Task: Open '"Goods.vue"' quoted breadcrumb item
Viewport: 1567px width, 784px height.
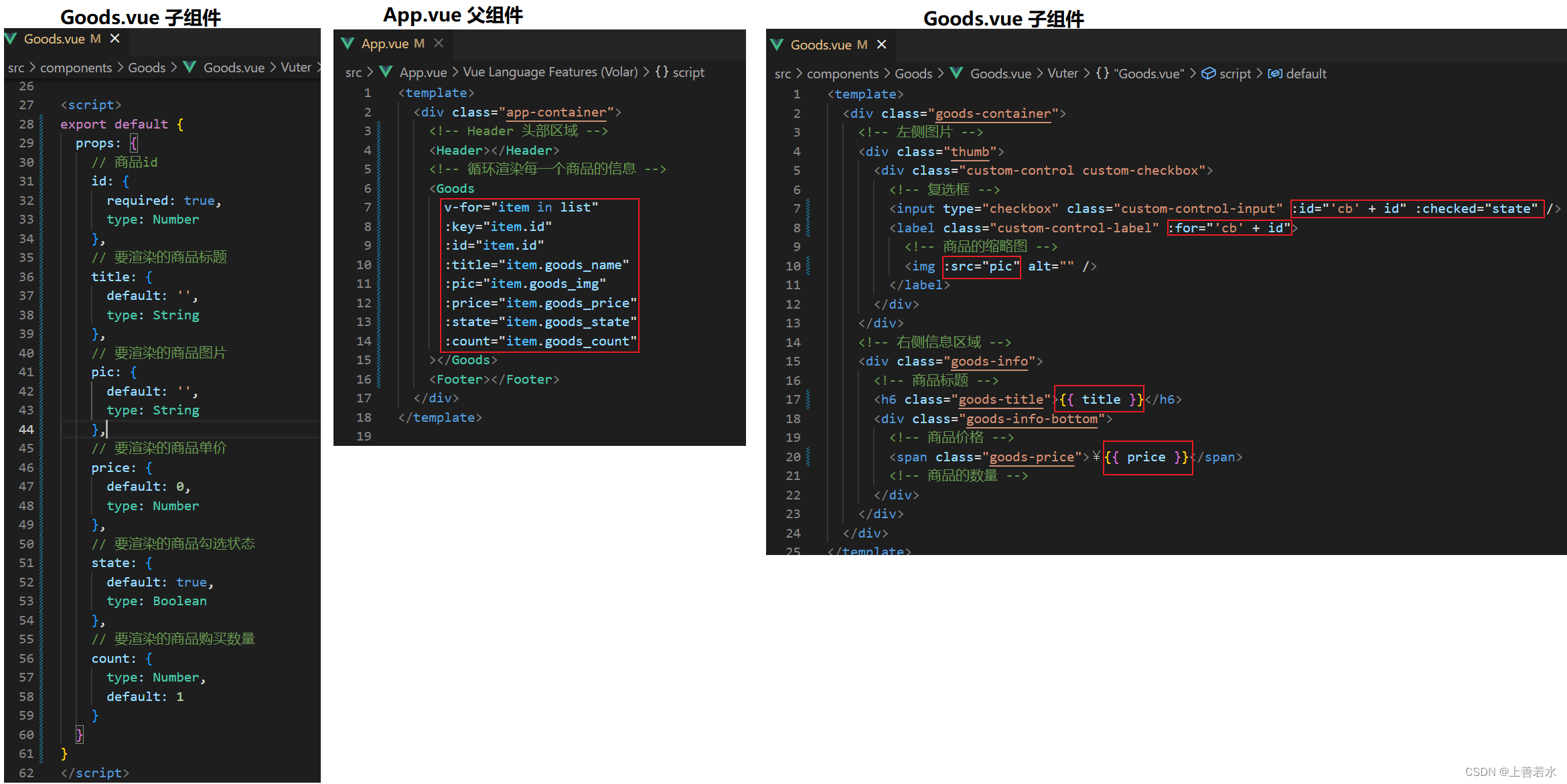Action: pos(1148,74)
